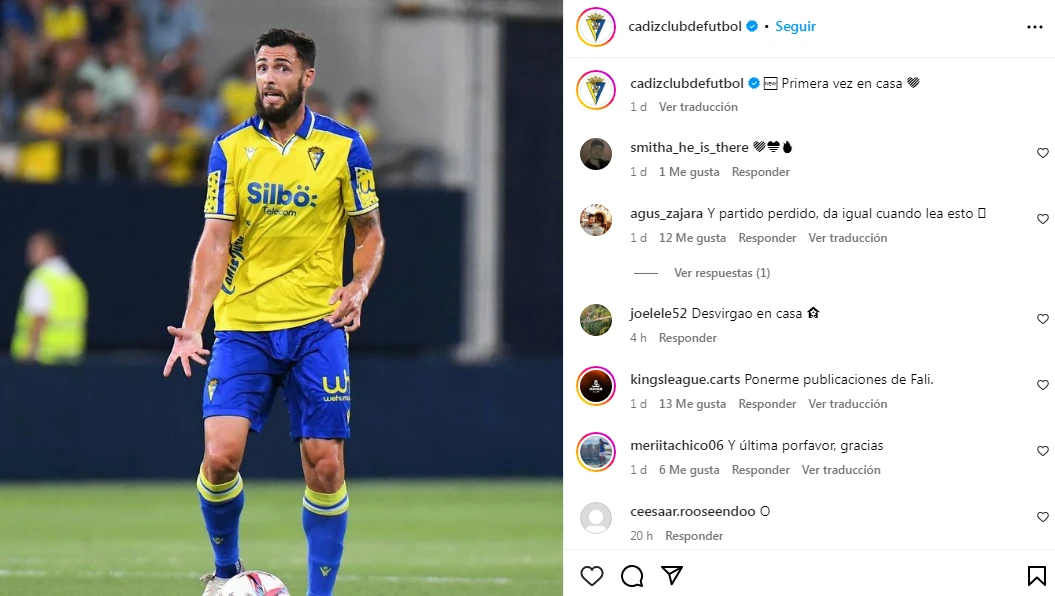Click the Cádiz player photo
Viewport: 1055px width, 596px height.
point(281,298)
